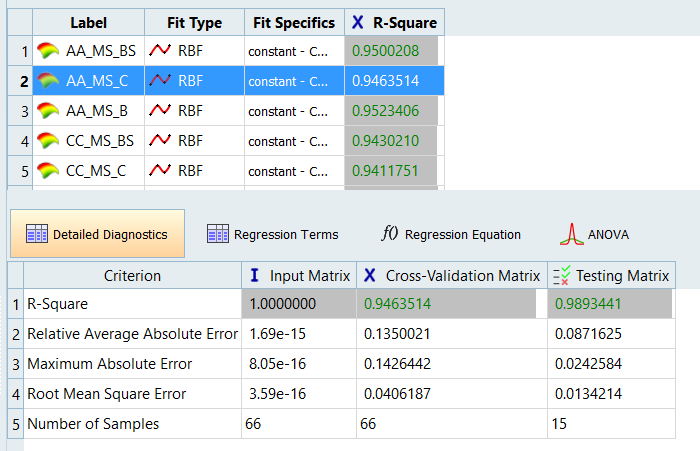This screenshot has height=451, width=700.
Task: Click the rainbow surface icon for AA_MS_BS
Action: point(48,51)
